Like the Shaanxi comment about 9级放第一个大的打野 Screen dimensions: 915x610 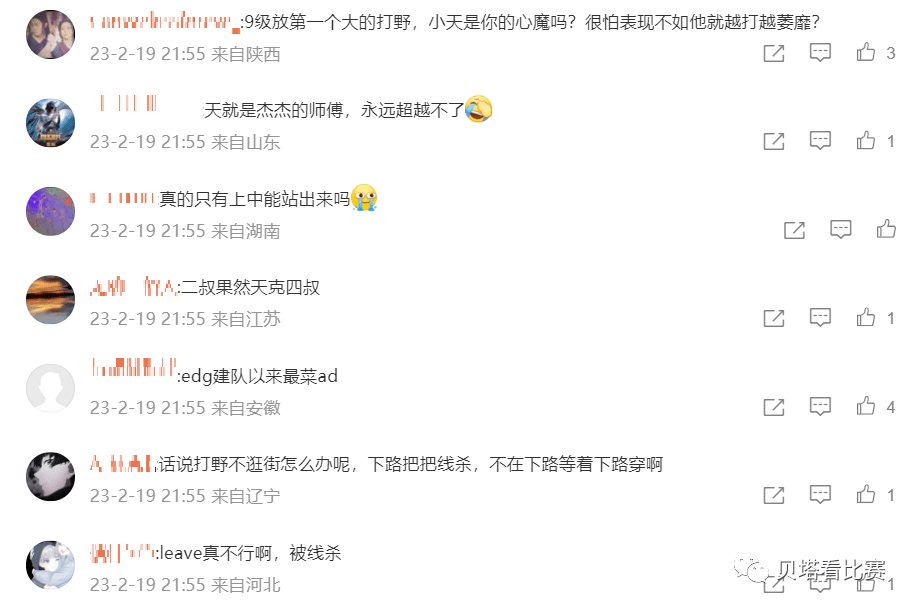tap(866, 53)
